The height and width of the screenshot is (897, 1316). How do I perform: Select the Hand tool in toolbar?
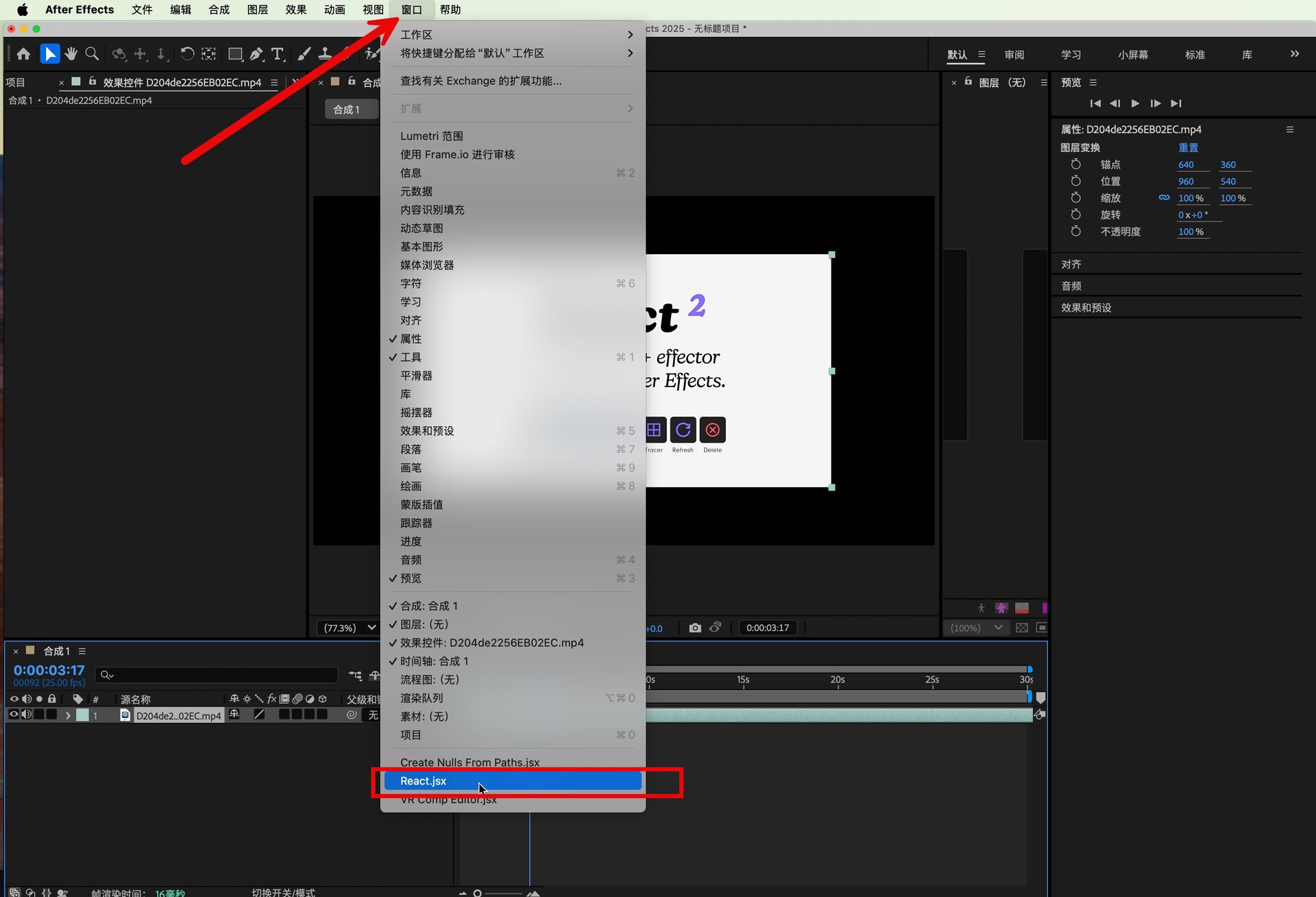coord(71,53)
